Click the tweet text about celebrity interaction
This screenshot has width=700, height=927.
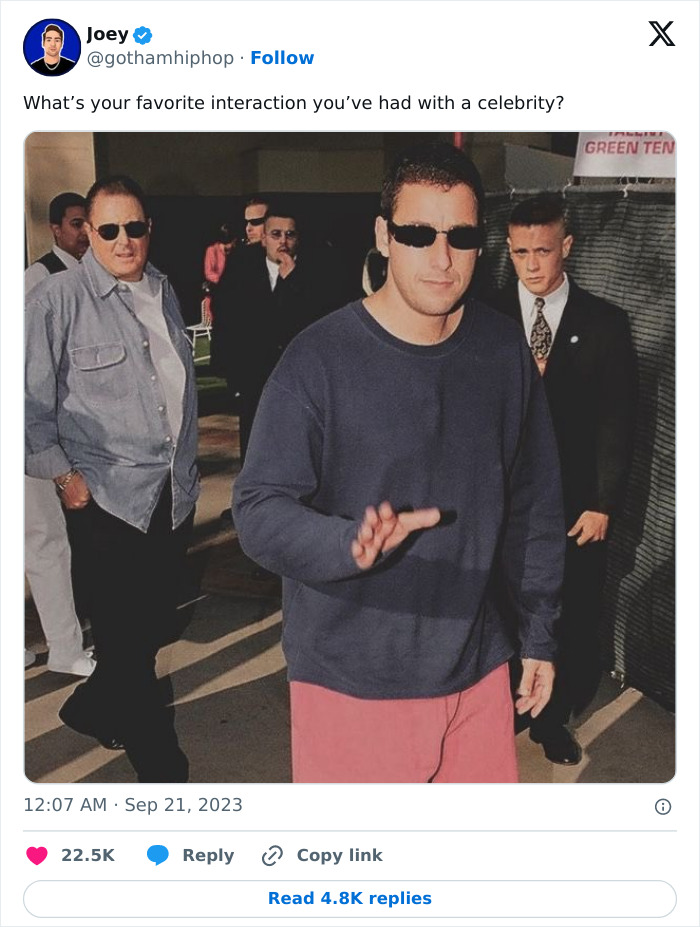point(293,103)
